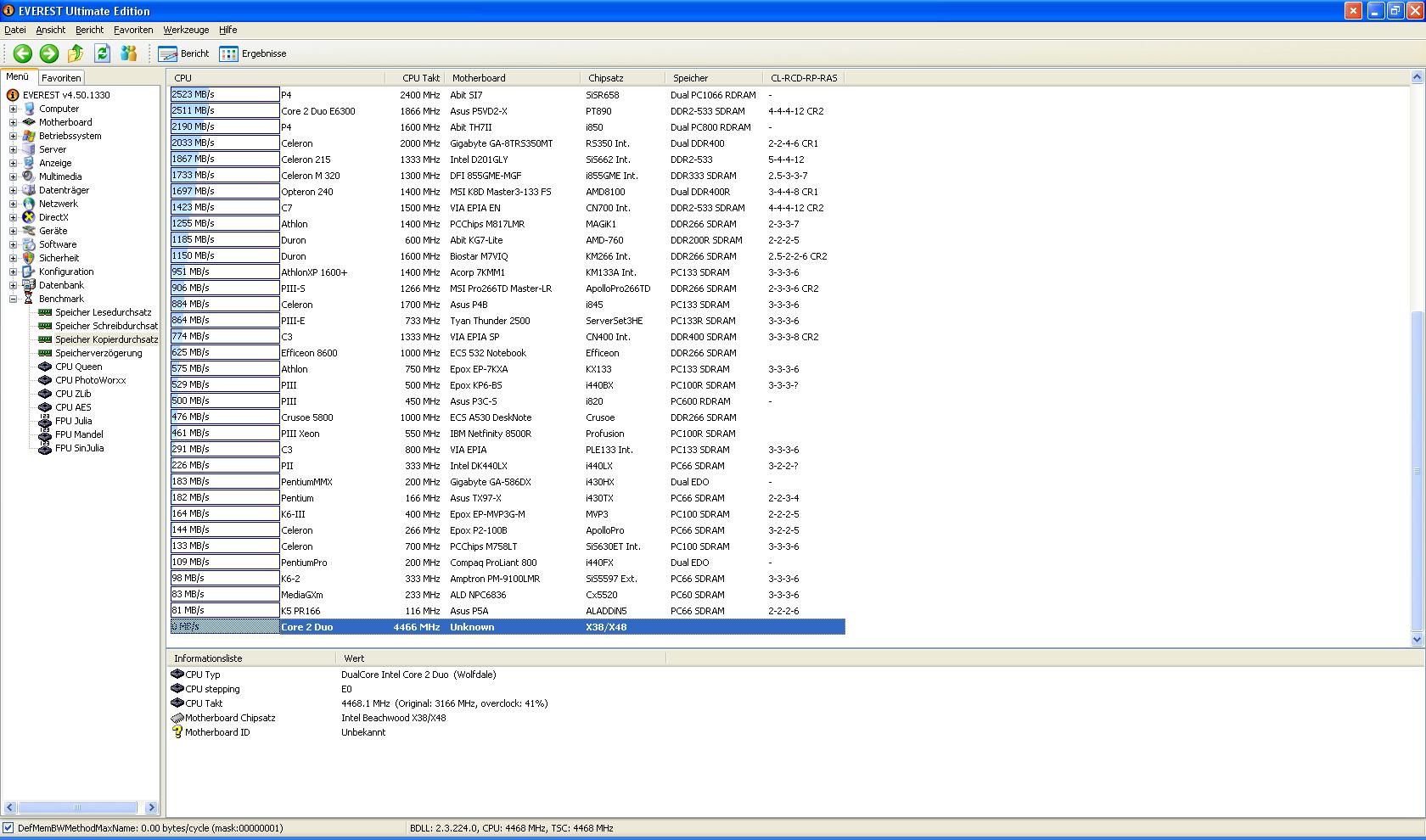Expand the Anzeige tree node

13,163
